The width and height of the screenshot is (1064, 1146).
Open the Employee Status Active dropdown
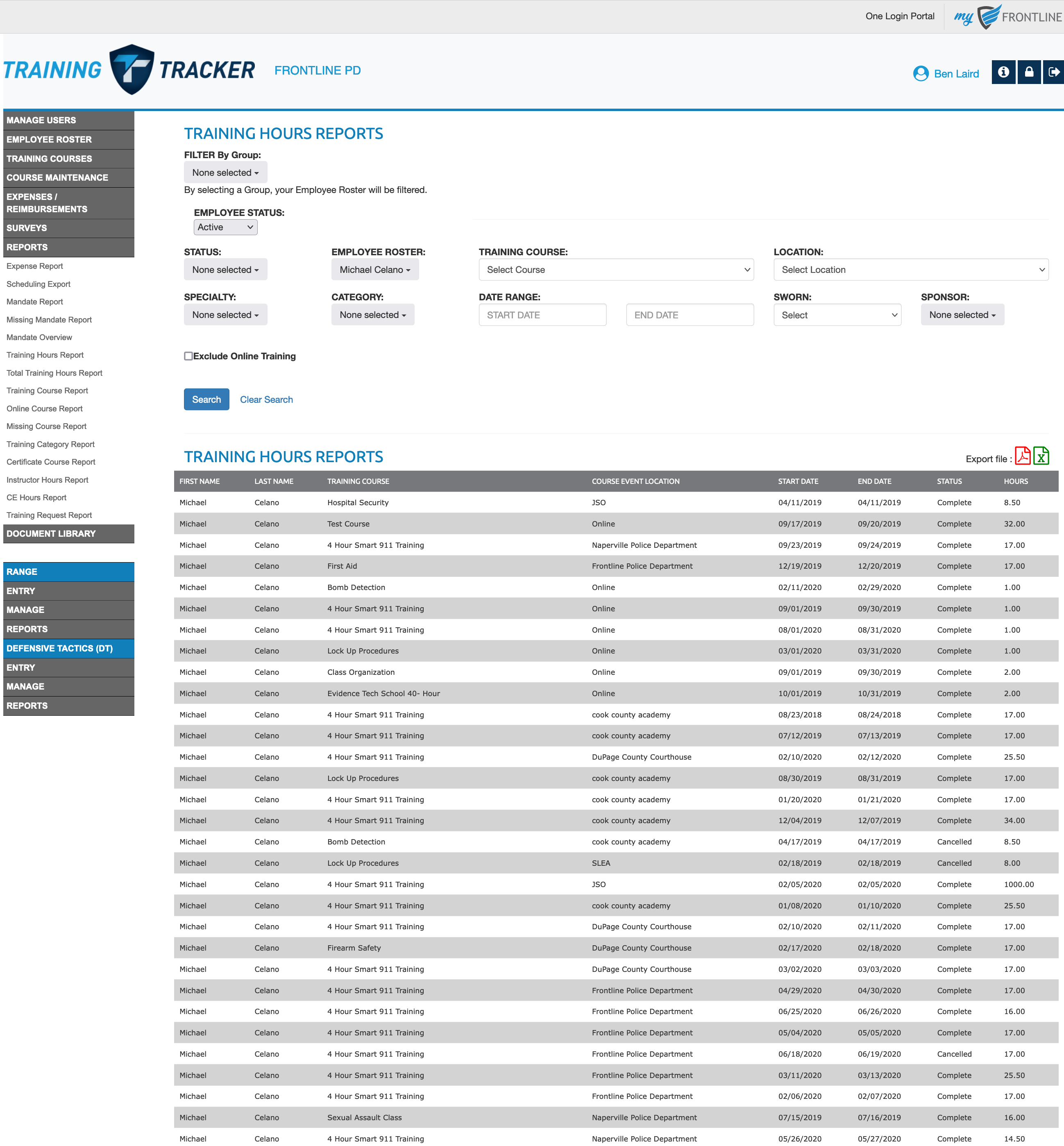click(226, 227)
